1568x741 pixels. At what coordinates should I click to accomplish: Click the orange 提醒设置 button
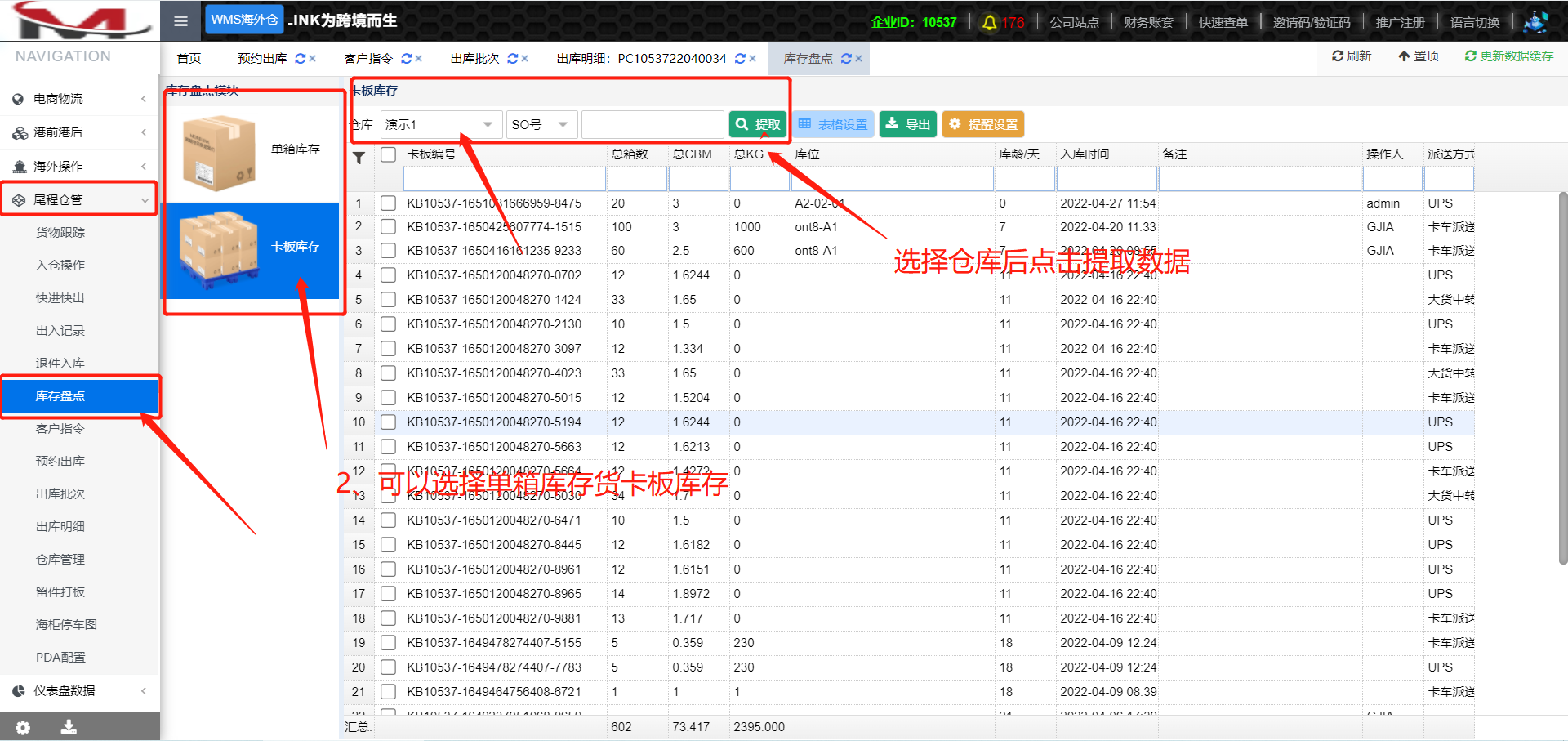tap(982, 124)
